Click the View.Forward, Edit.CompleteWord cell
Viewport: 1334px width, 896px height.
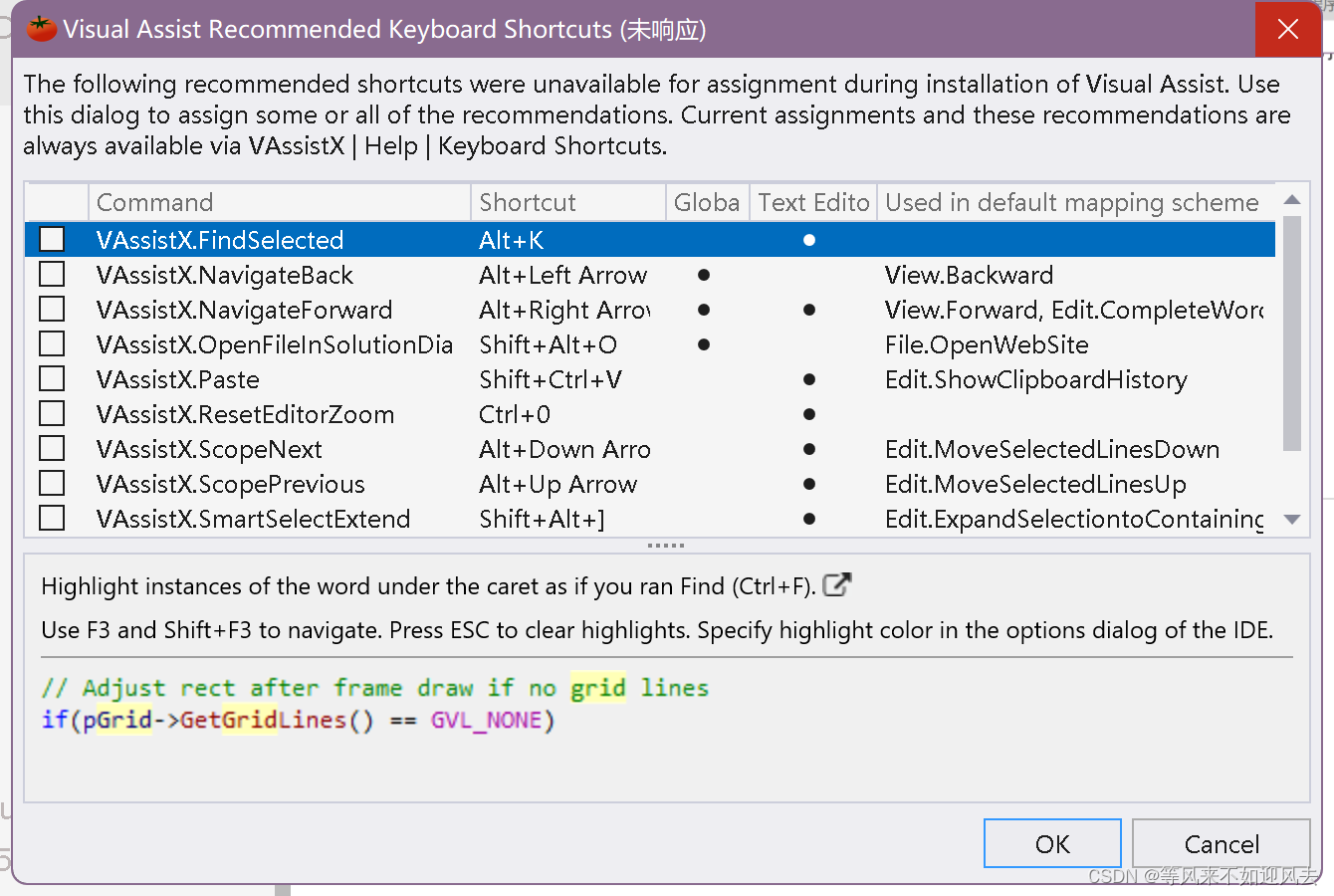click(1074, 310)
